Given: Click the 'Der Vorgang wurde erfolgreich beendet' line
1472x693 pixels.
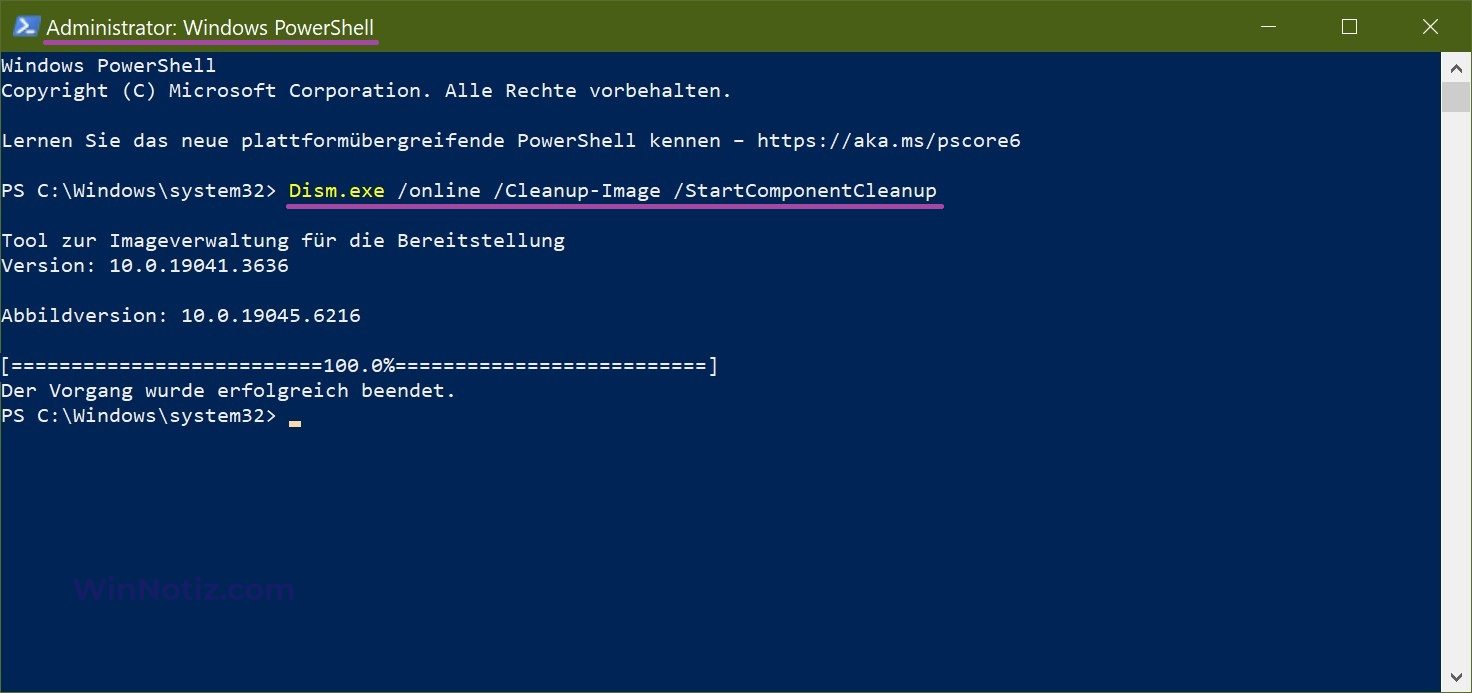Looking at the screenshot, I should point(228,391).
